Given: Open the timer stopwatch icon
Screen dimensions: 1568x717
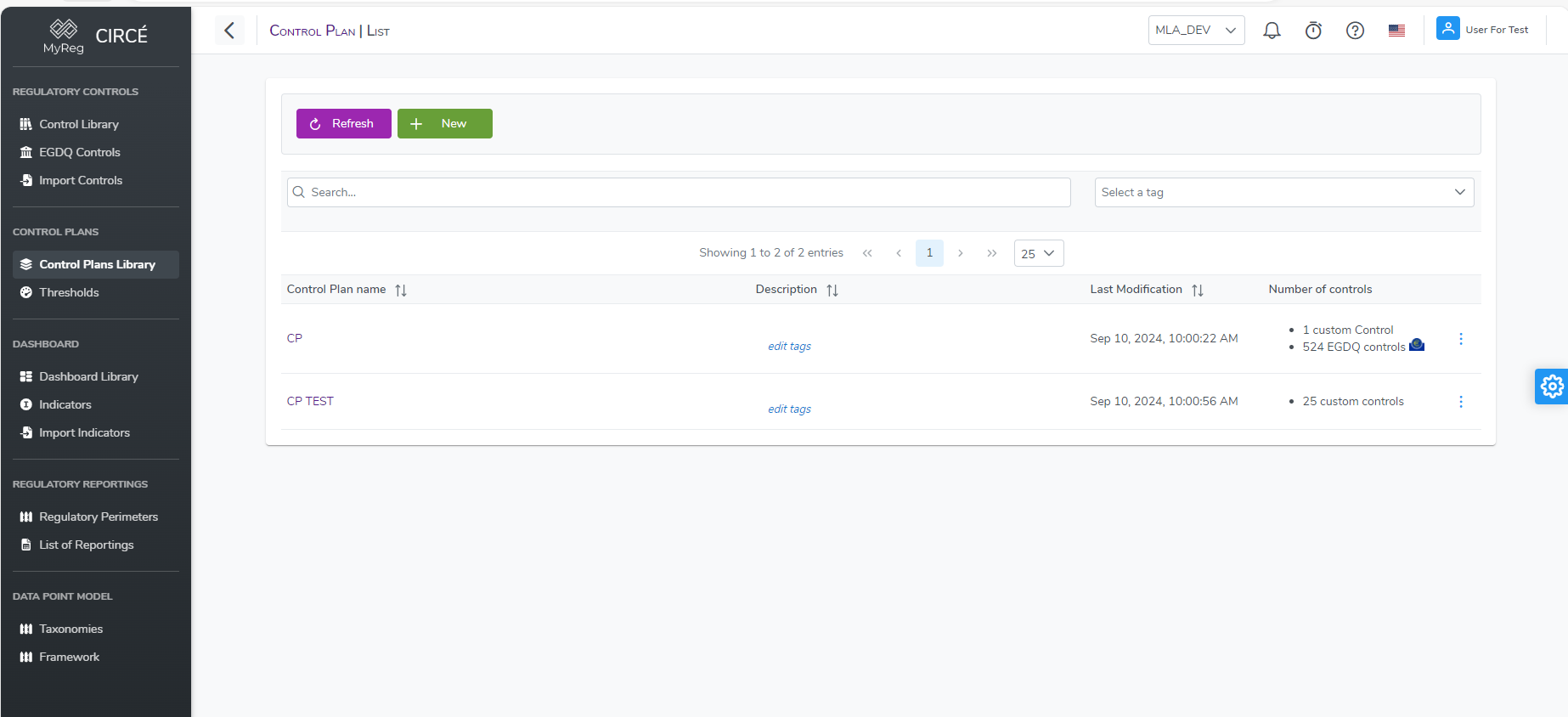Looking at the screenshot, I should pos(1313,31).
